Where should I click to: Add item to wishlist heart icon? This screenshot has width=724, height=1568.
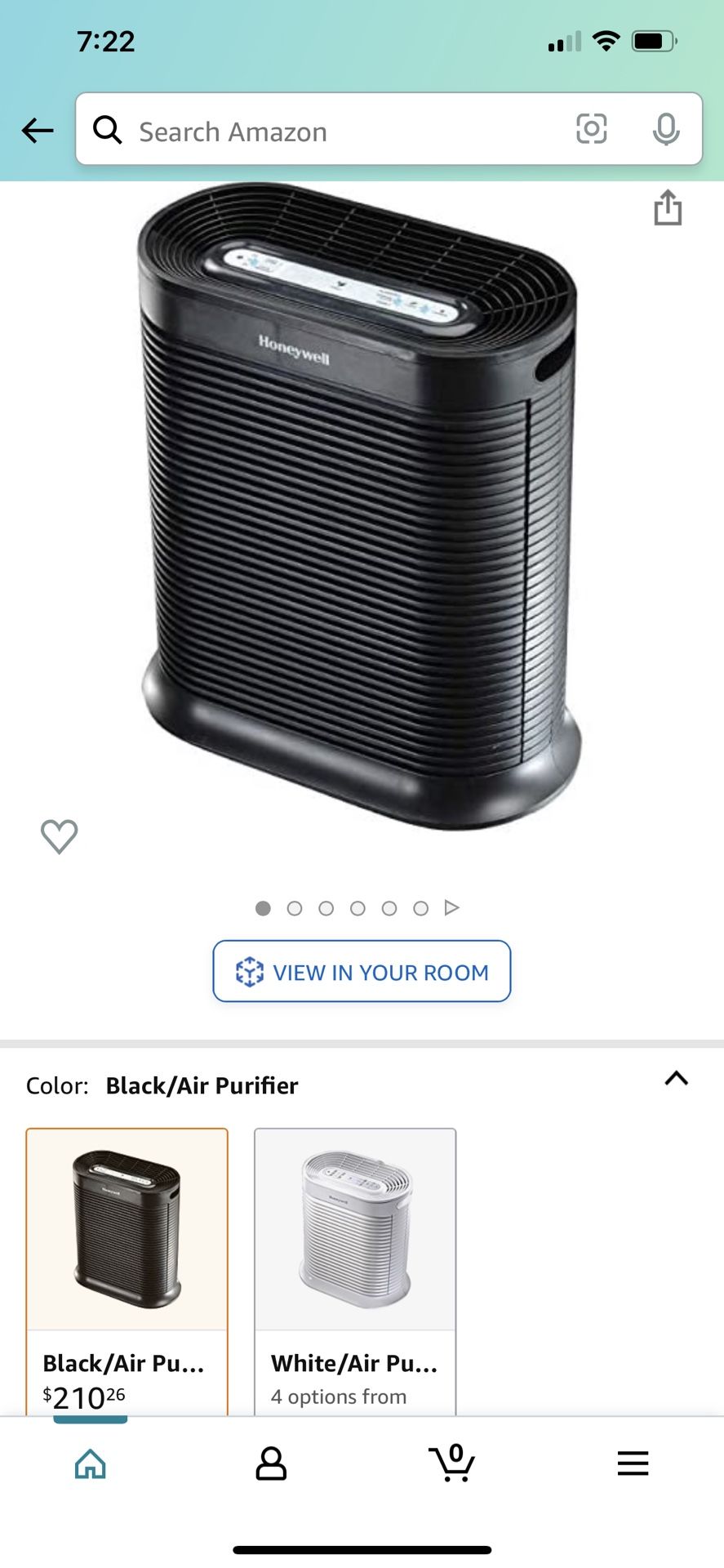click(60, 836)
